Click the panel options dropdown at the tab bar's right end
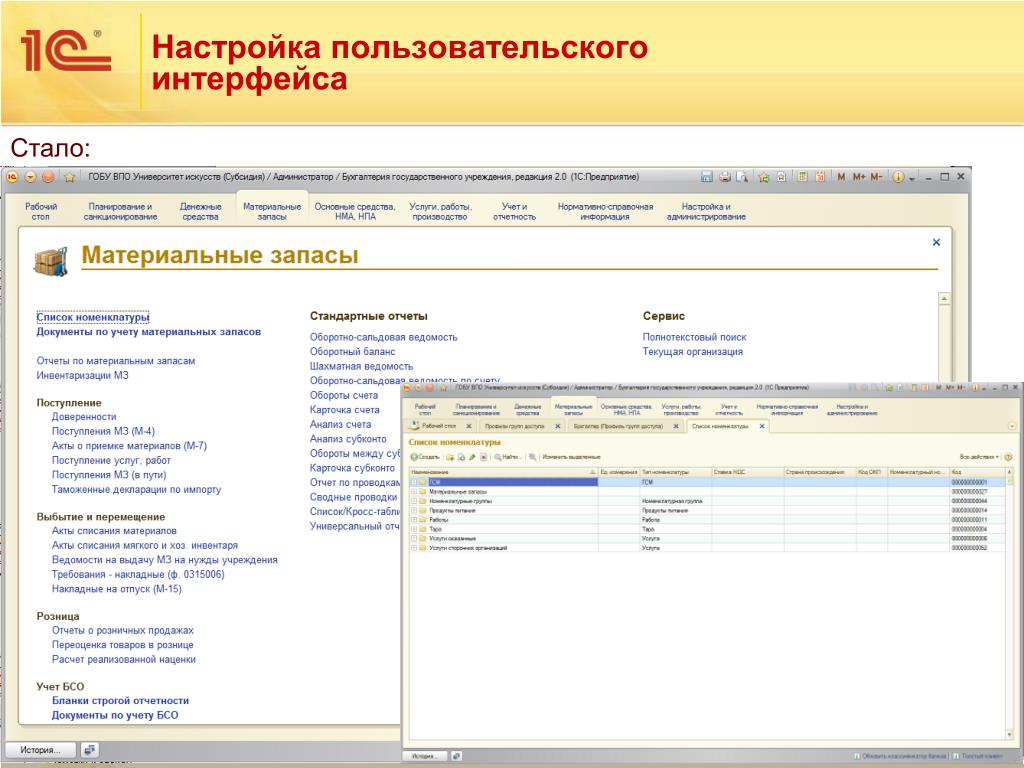The image size is (1024, 768). pos(1012,426)
